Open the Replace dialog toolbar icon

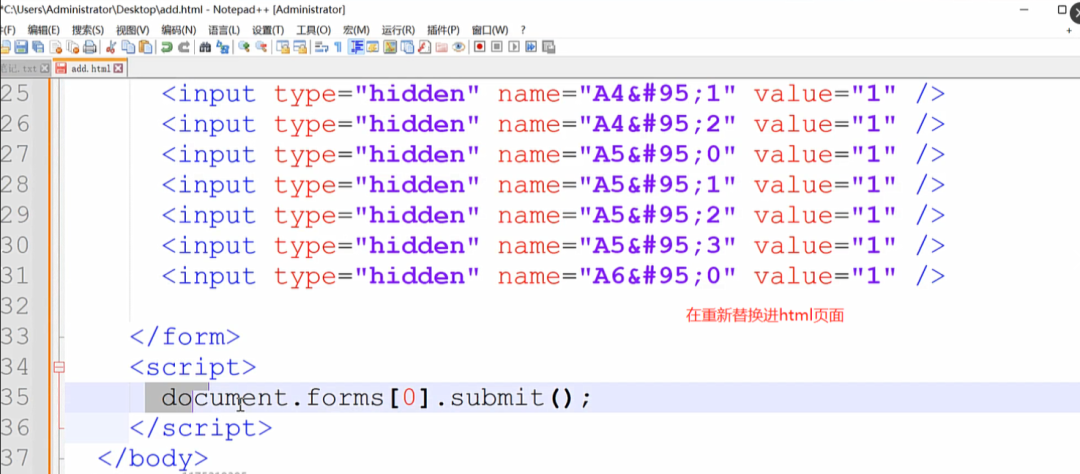coord(222,47)
